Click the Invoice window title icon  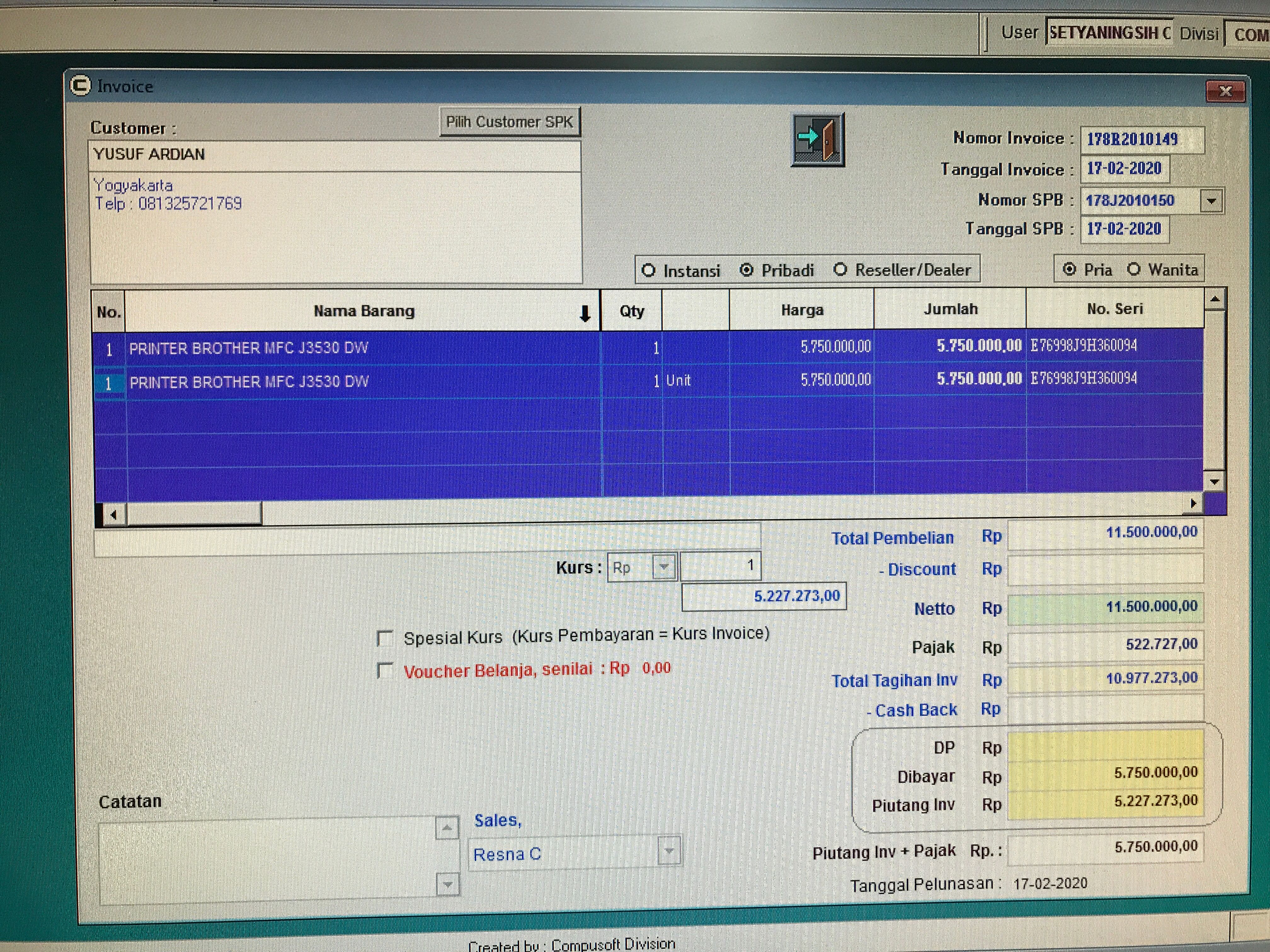[x=80, y=86]
